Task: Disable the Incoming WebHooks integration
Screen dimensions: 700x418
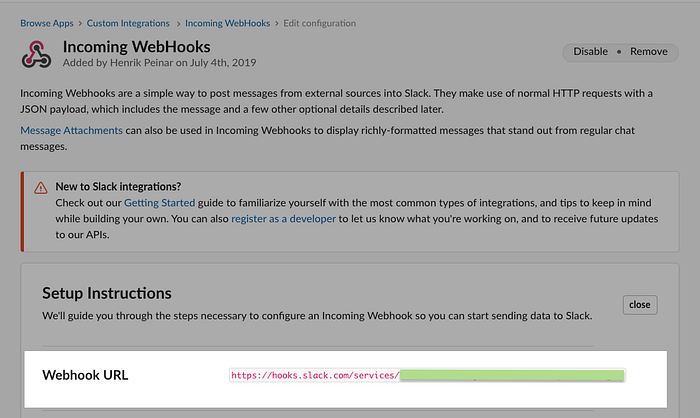Action: [x=590, y=52]
